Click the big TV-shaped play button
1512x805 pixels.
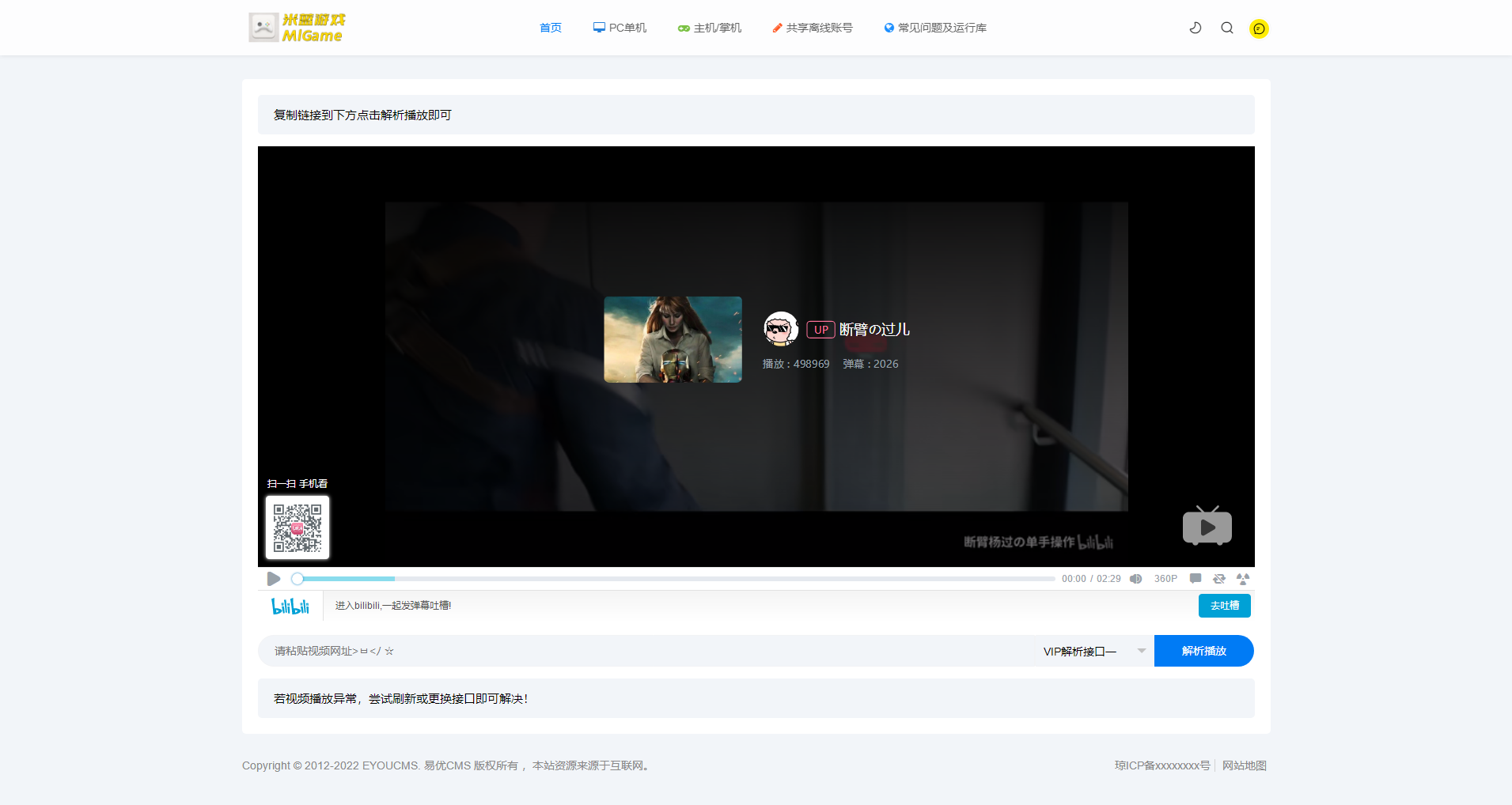[1207, 526]
